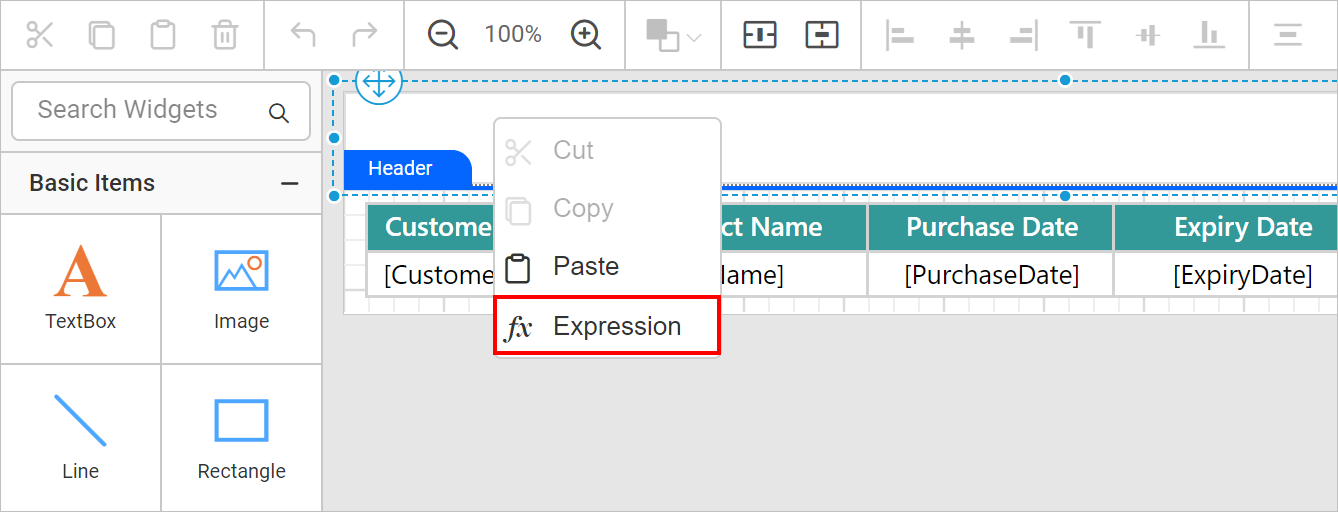Click the search magnifier icon
This screenshot has height=512, width=1338.
pyautogui.click(x=279, y=113)
